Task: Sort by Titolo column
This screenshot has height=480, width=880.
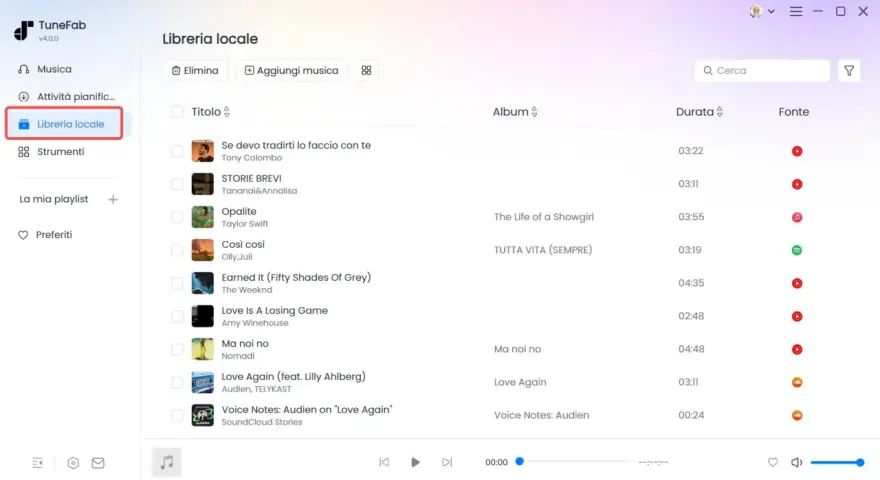Action: [210, 112]
